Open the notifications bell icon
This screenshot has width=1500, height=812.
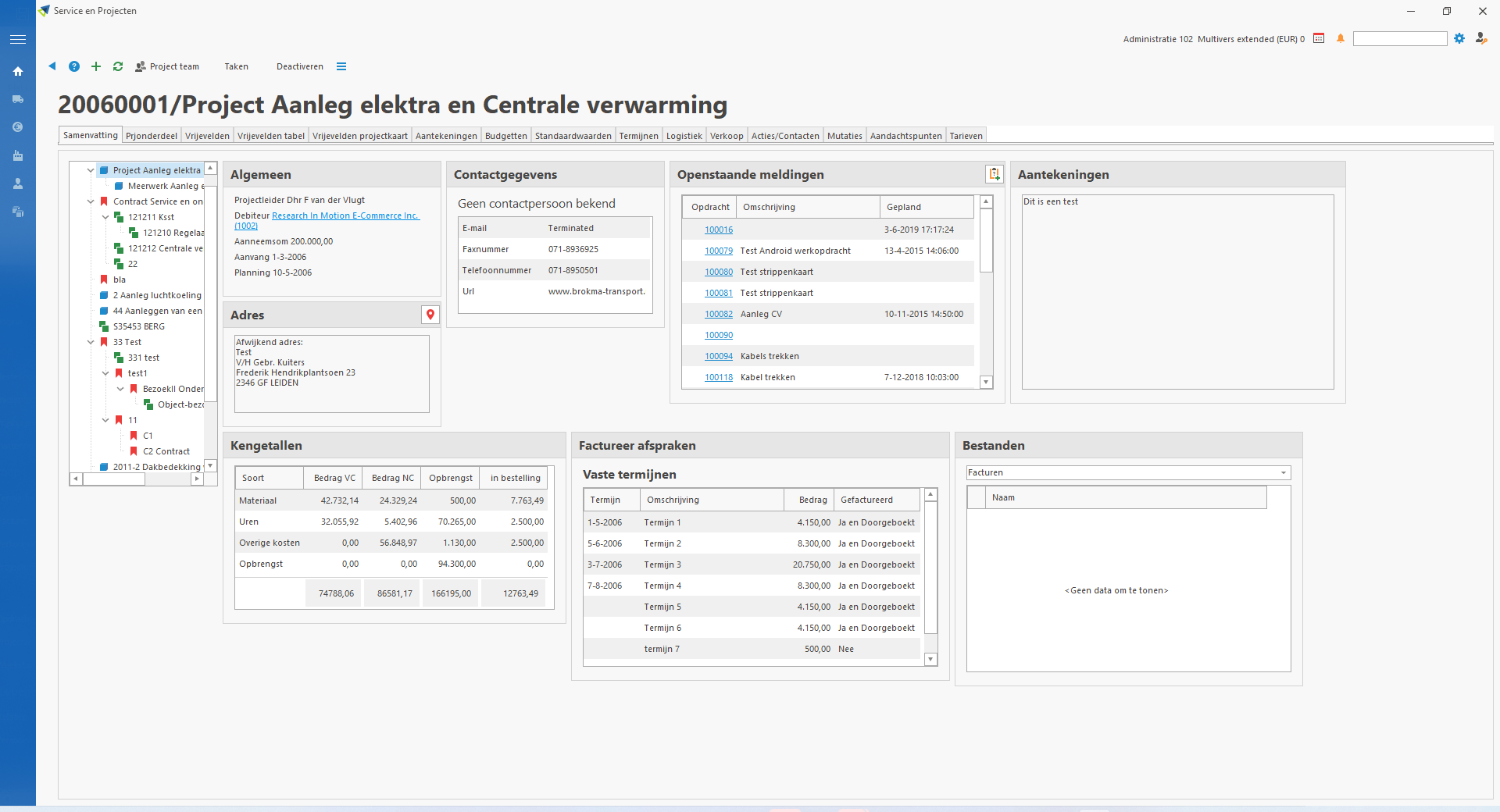click(x=1341, y=38)
